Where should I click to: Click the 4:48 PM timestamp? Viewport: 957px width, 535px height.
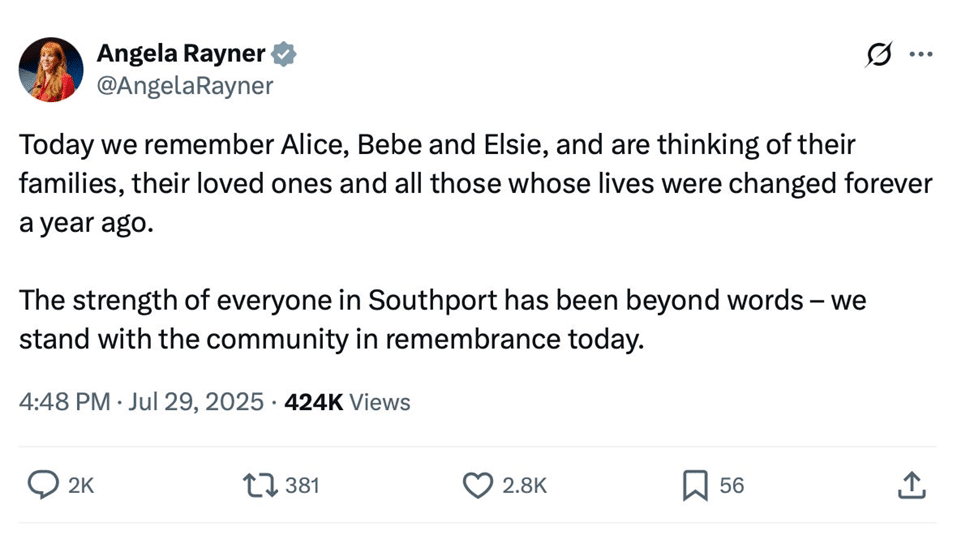[x=65, y=402]
